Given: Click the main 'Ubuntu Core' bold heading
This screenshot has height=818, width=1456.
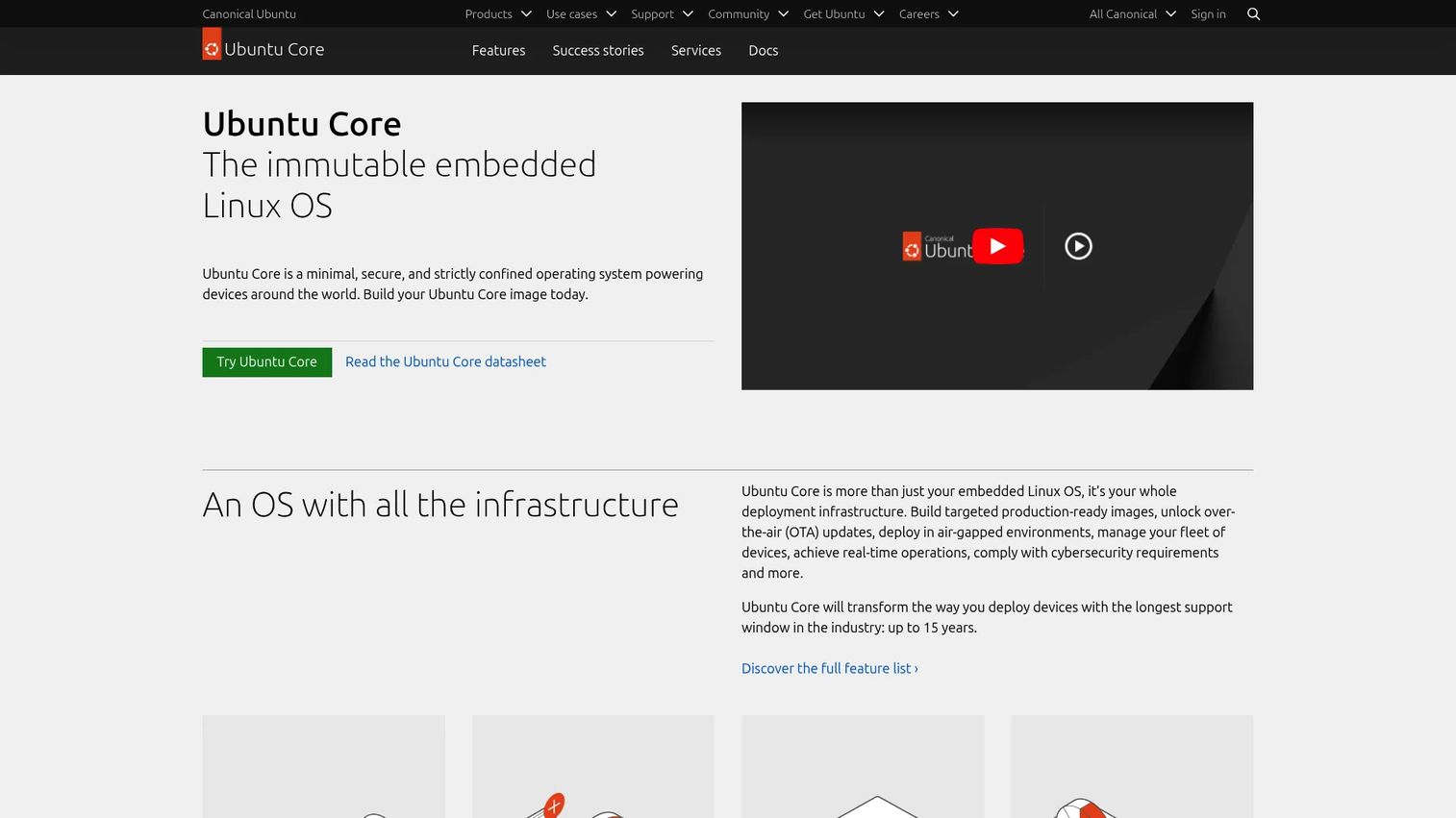Looking at the screenshot, I should click(x=302, y=124).
